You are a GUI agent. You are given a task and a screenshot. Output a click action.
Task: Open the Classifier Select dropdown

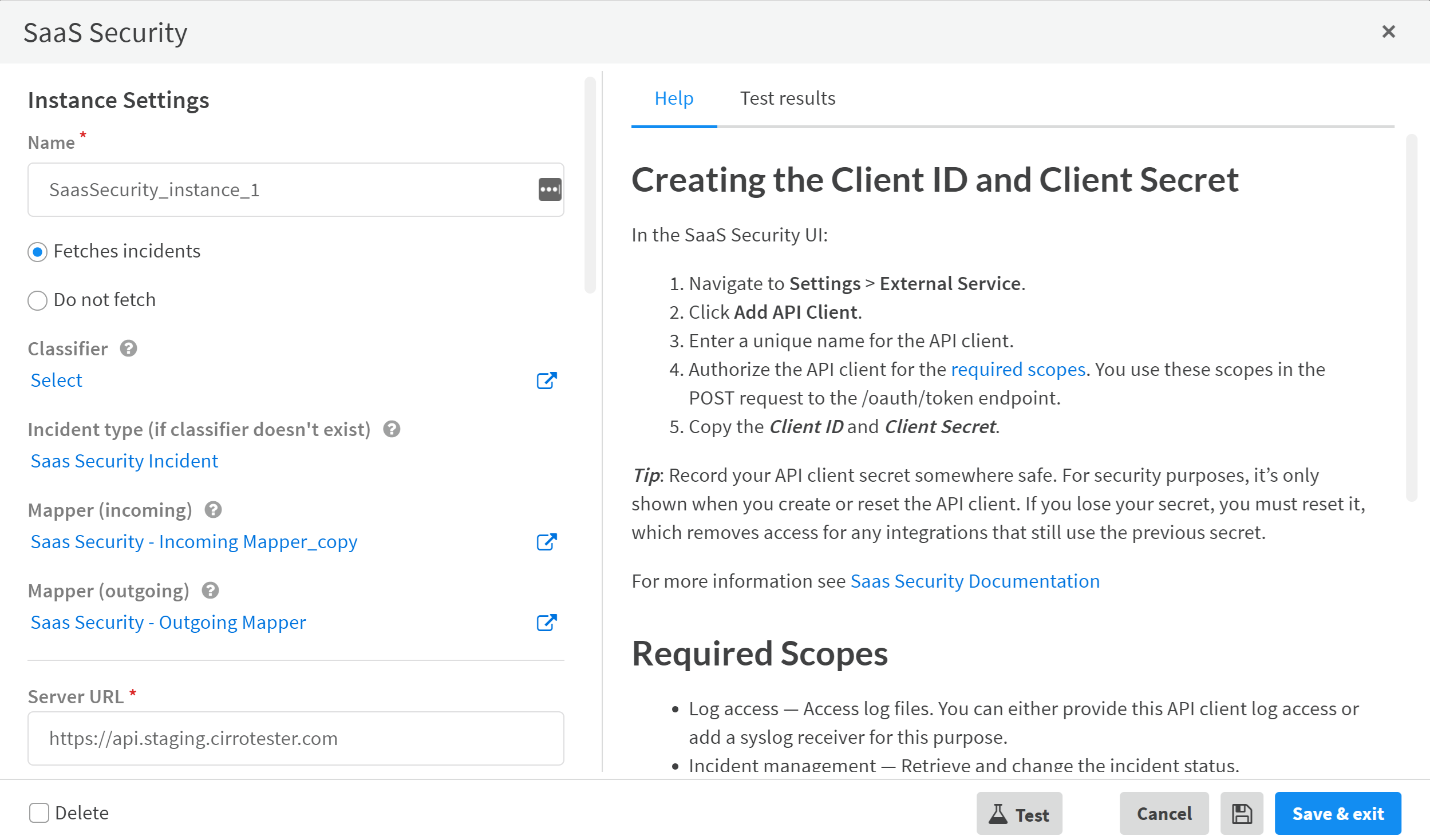click(56, 381)
